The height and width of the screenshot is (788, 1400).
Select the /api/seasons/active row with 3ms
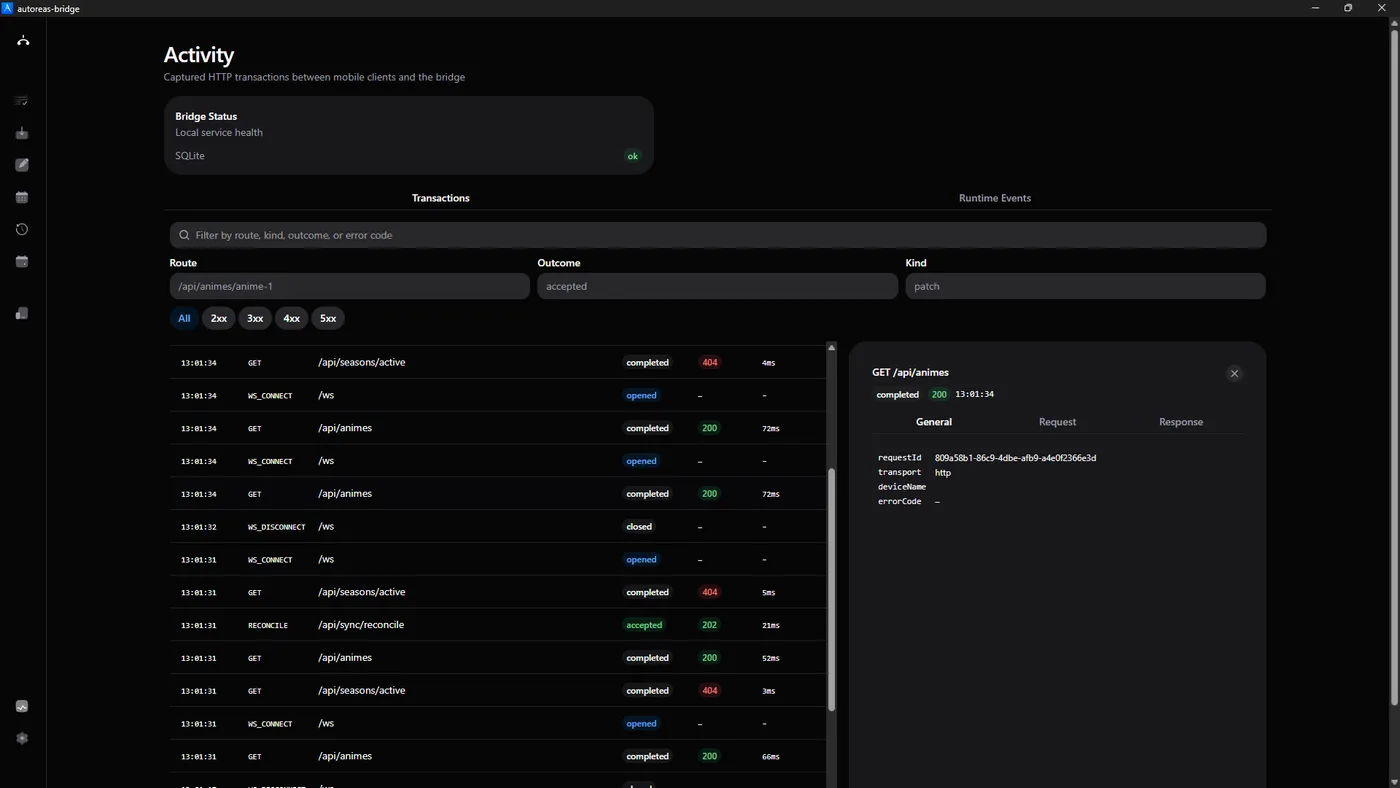pyautogui.click(x=497, y=690)
